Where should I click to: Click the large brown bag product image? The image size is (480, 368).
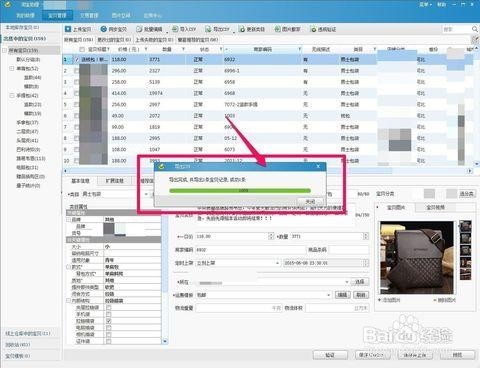coord(417,257)
